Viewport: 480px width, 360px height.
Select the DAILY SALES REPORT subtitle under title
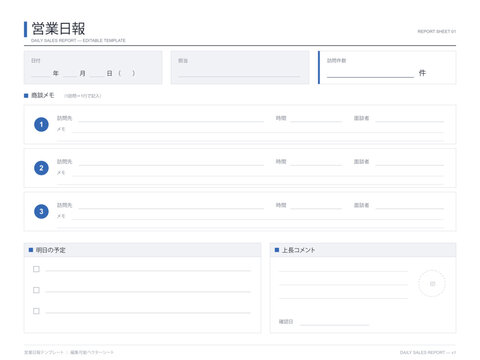click(78, 40)
